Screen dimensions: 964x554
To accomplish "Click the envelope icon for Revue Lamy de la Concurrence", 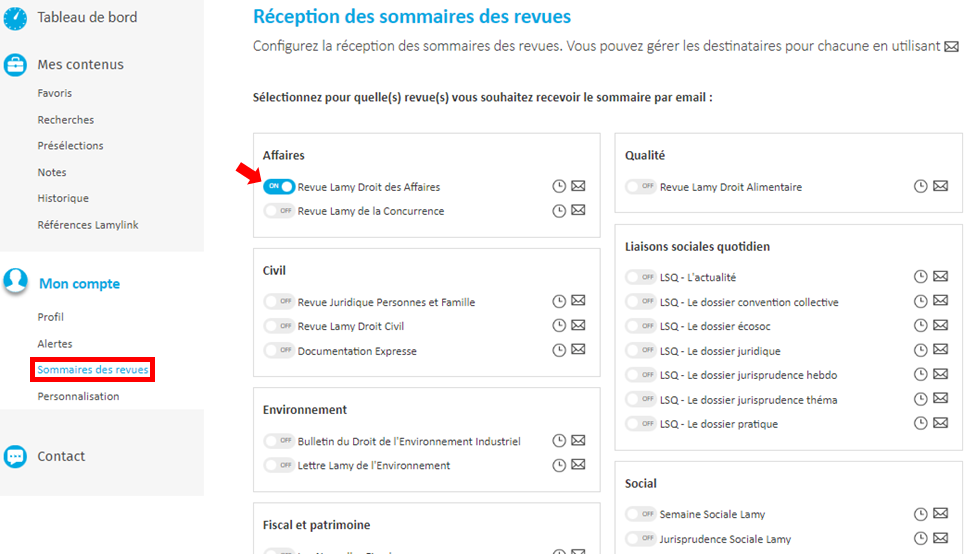I will click(578, 210).
